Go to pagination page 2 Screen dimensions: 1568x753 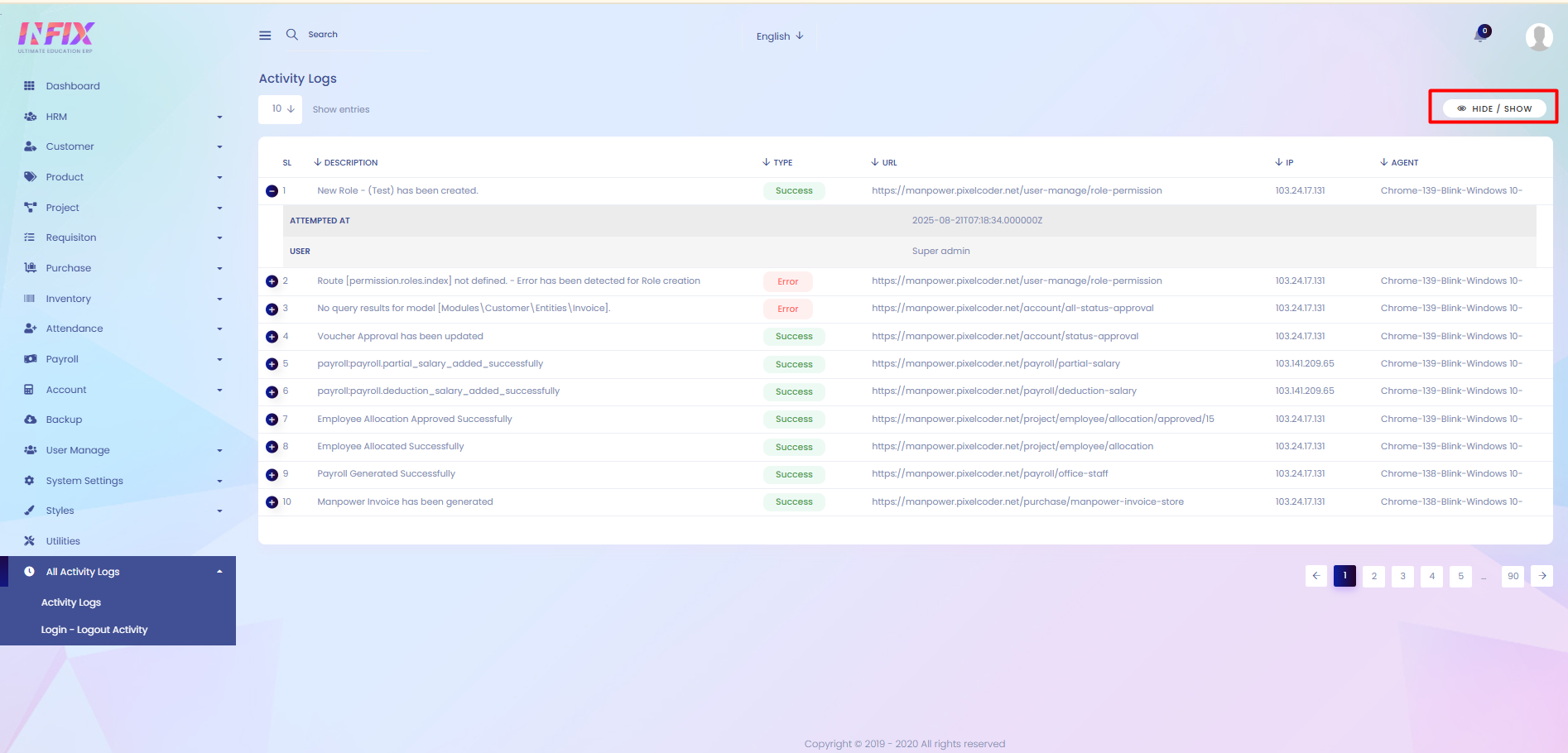(x=1373, y=576)
